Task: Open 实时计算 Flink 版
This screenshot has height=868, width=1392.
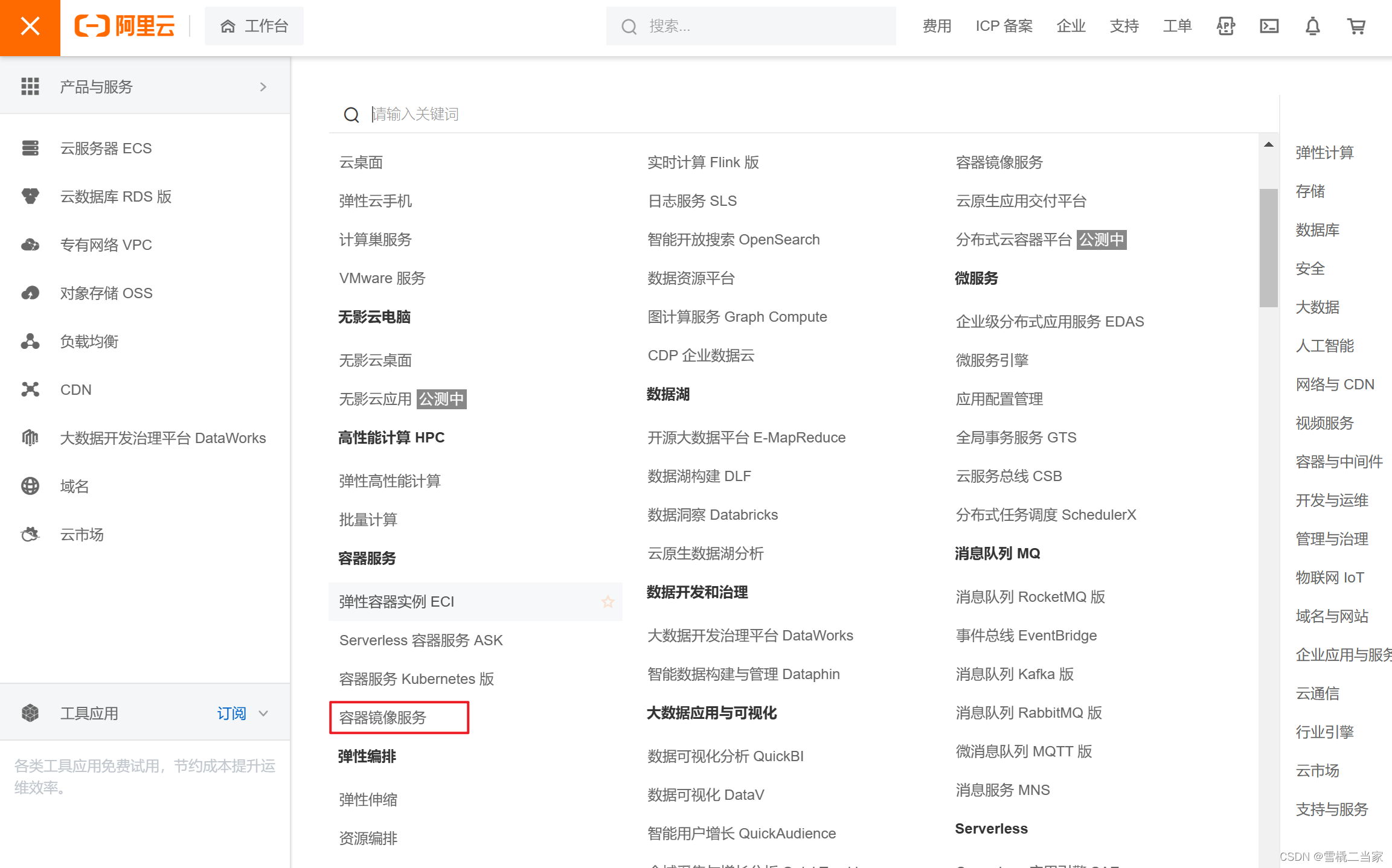Action: (x=703, y=162)
